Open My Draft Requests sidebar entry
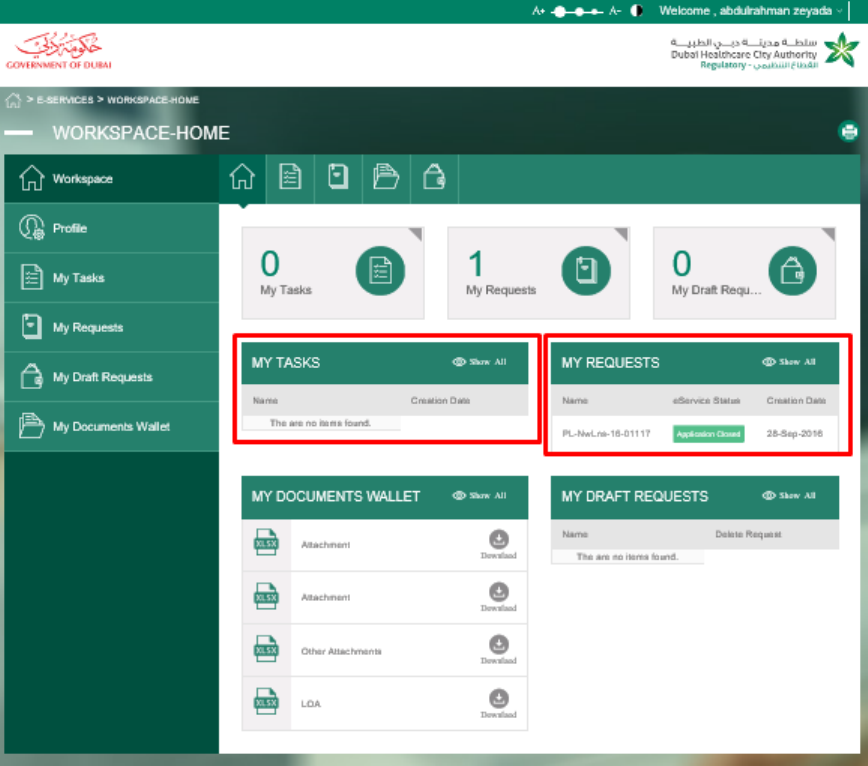This screenshot has height=766, width=868. 111,377
